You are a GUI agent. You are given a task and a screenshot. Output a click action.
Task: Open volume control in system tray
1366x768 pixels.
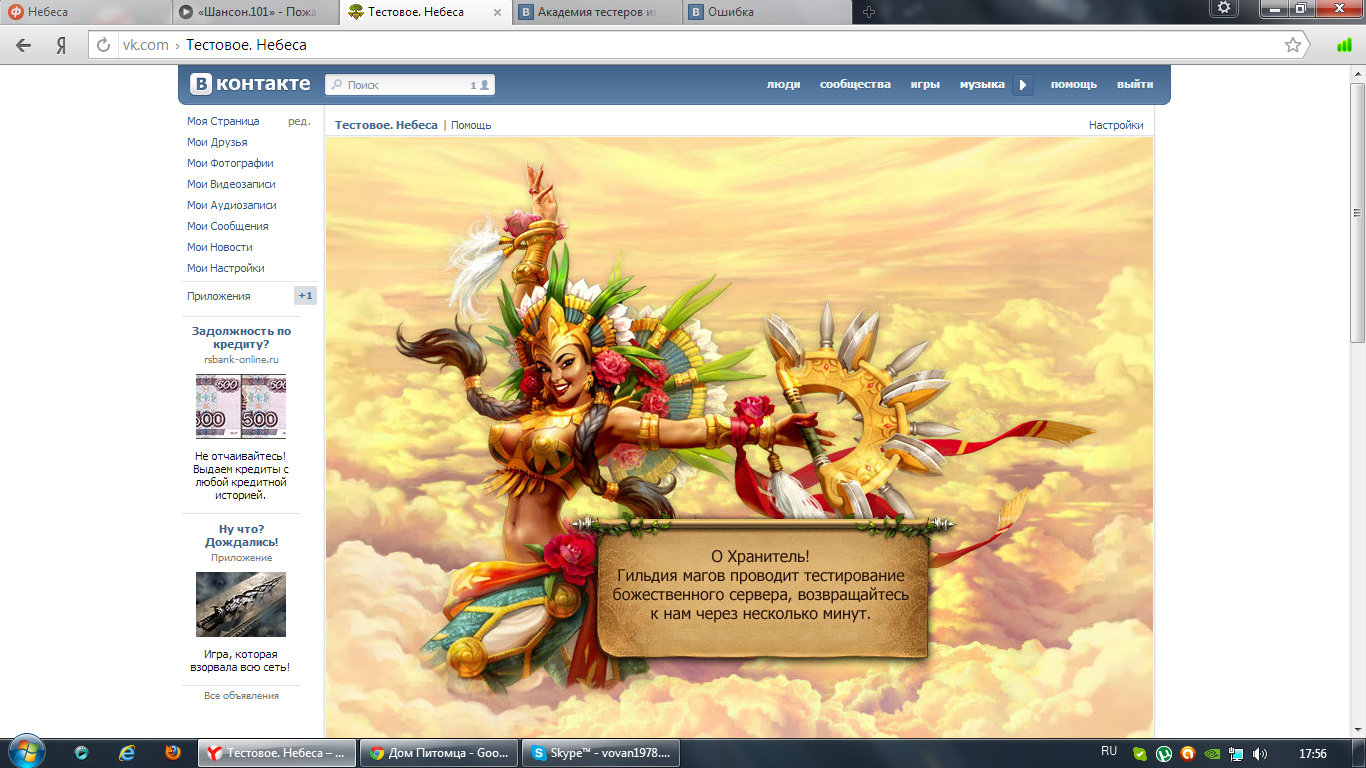click(x=1260, y=754)
